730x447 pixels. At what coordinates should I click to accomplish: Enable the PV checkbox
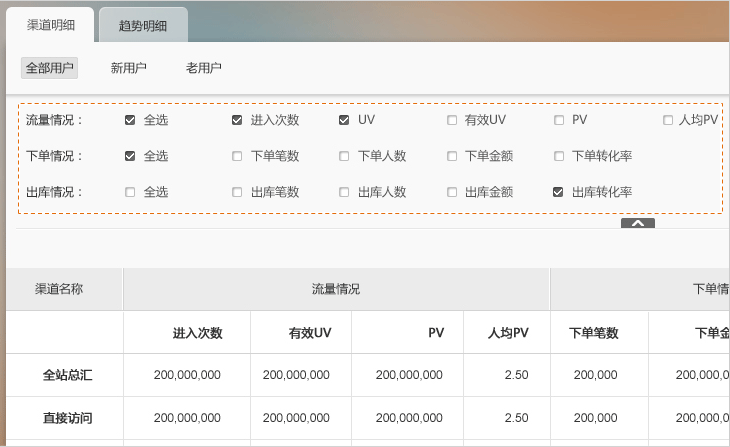click(559, 120)
